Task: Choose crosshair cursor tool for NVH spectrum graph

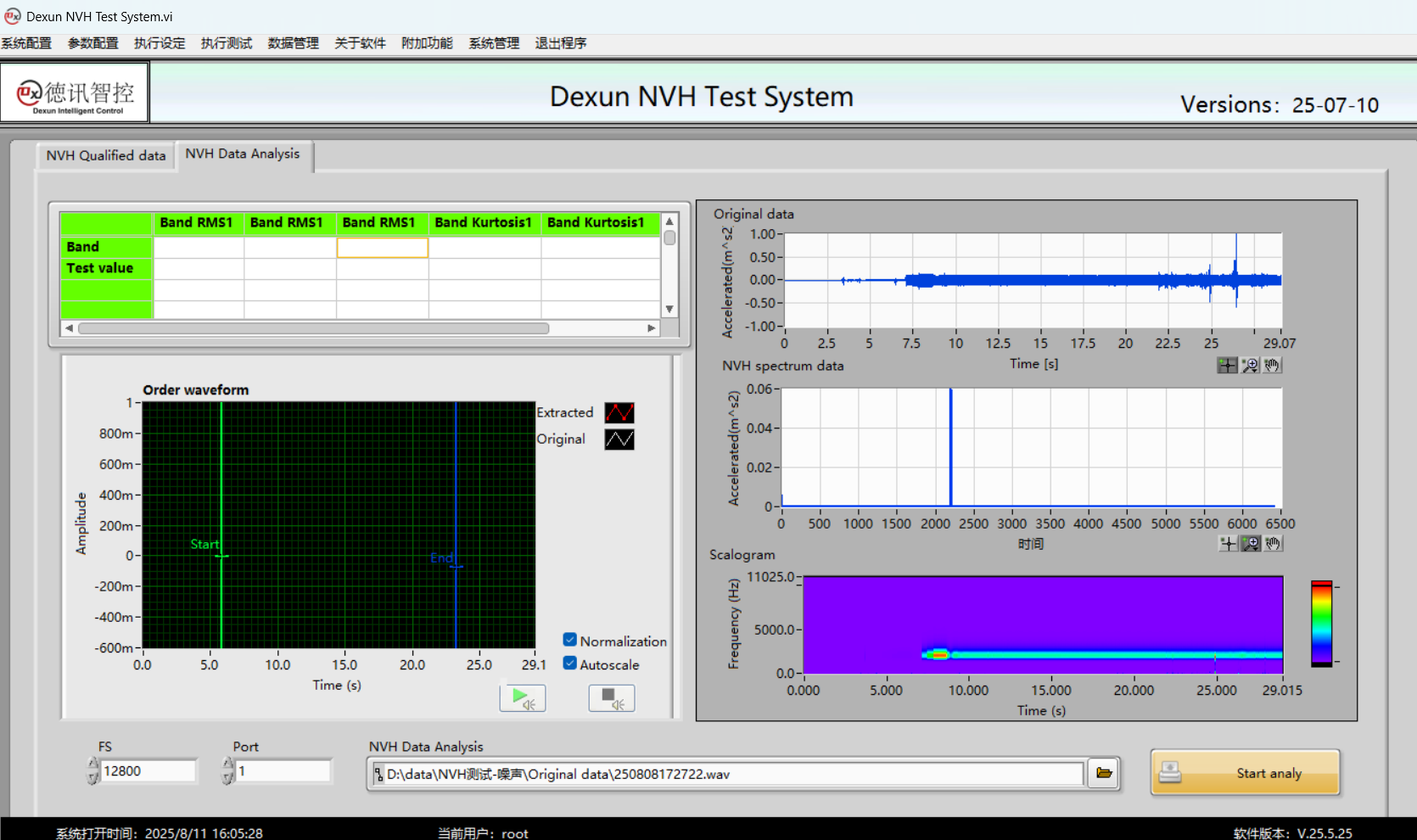Action: coord(1228,544)
